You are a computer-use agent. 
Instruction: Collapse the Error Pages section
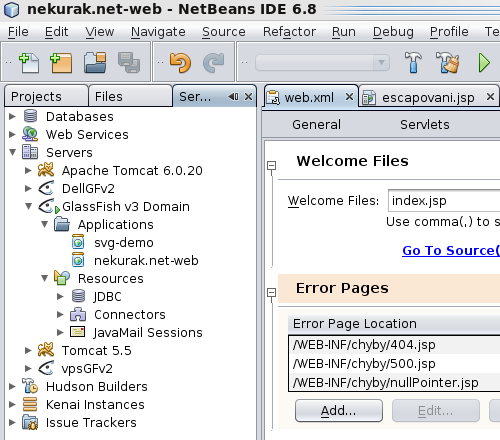coord(272,293)
